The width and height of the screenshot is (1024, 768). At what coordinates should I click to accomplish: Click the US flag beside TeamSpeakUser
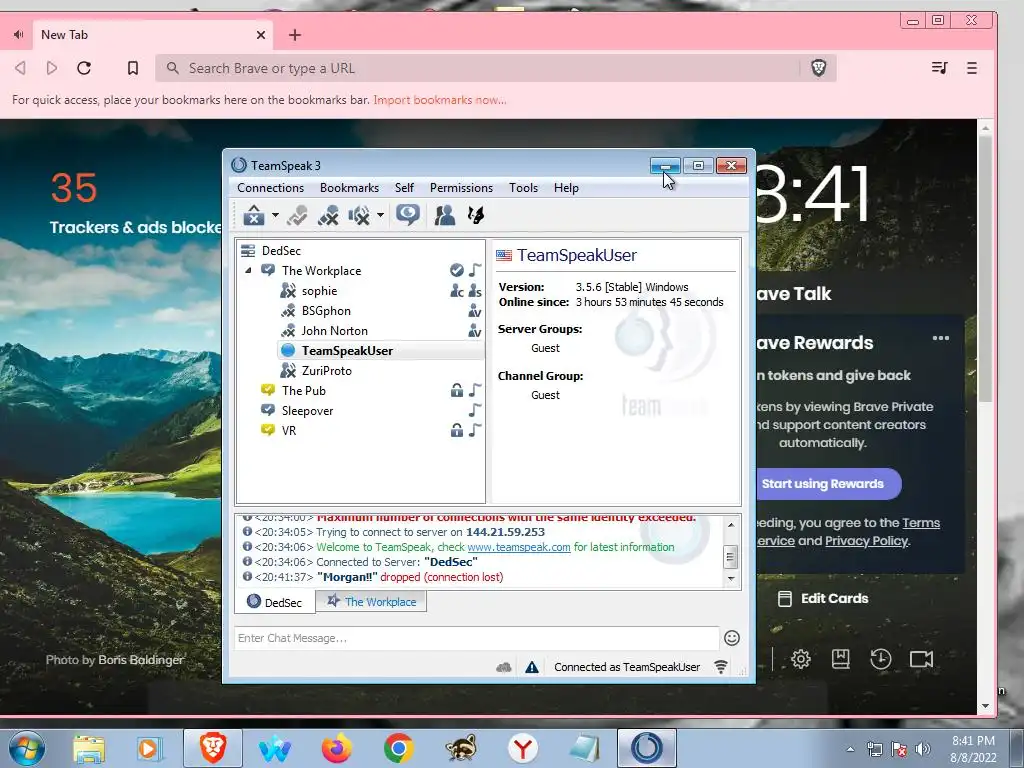coord(504,255)
